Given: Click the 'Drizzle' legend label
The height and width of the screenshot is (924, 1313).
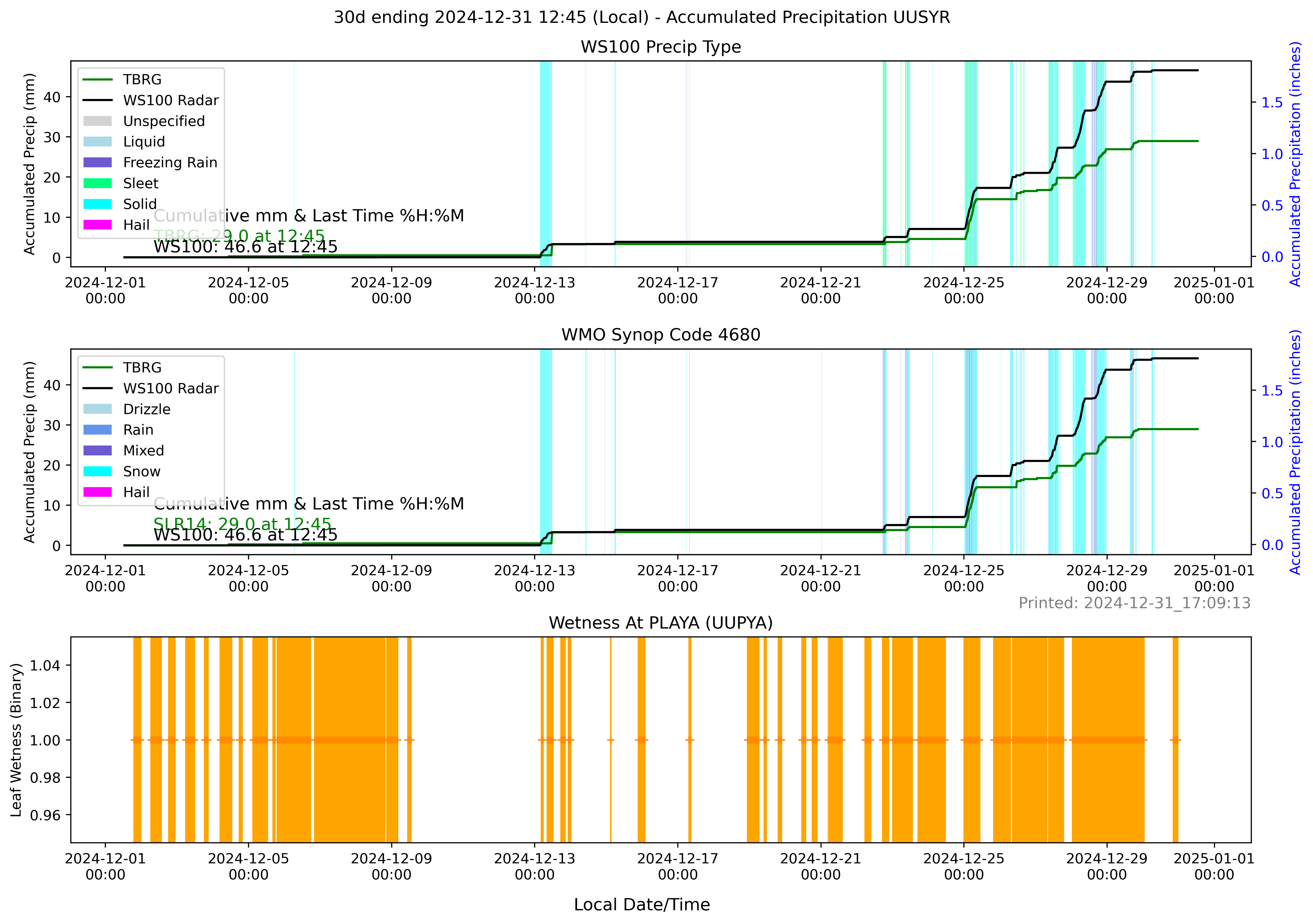Looking at the screenshot, I should (147, 409).
